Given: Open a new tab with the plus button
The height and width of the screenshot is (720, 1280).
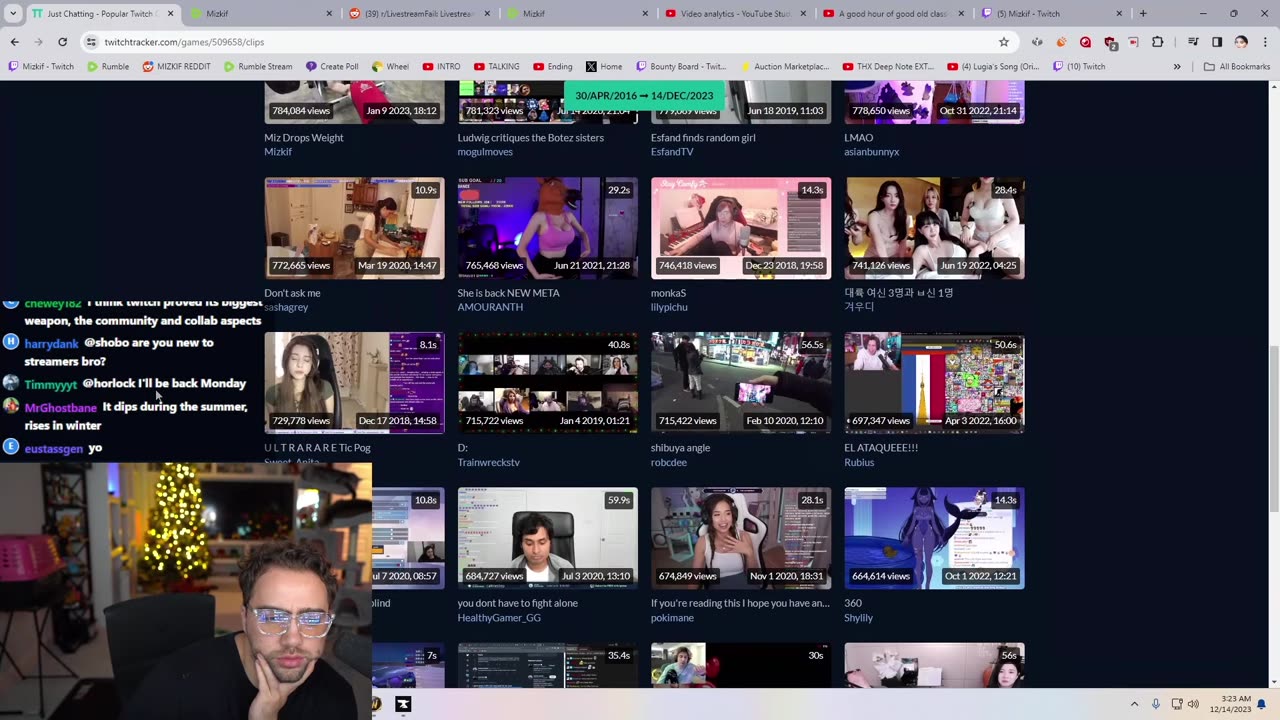Looking at the screenshot, I should (1143, 14).
